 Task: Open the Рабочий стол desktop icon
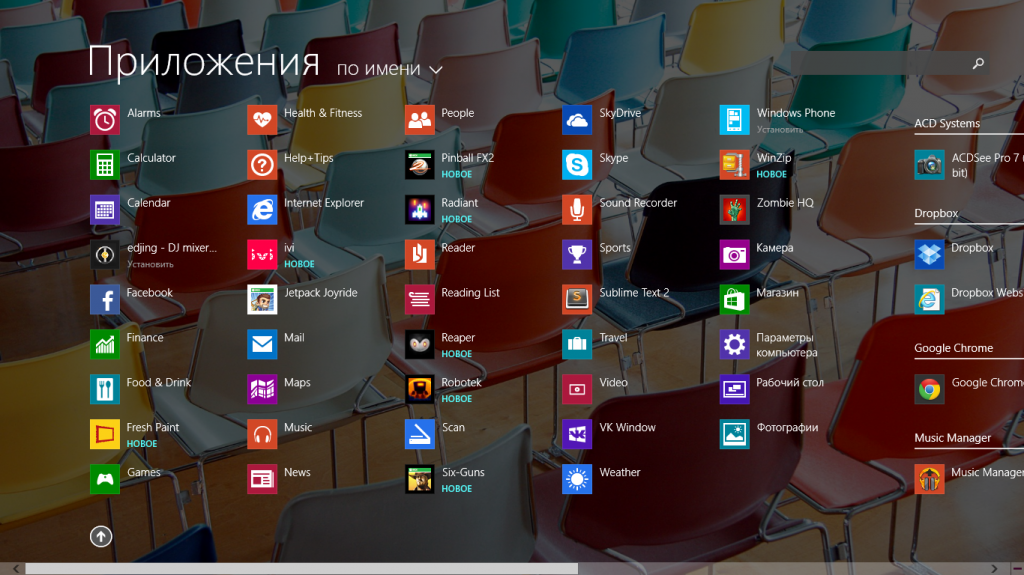point(734,389)
